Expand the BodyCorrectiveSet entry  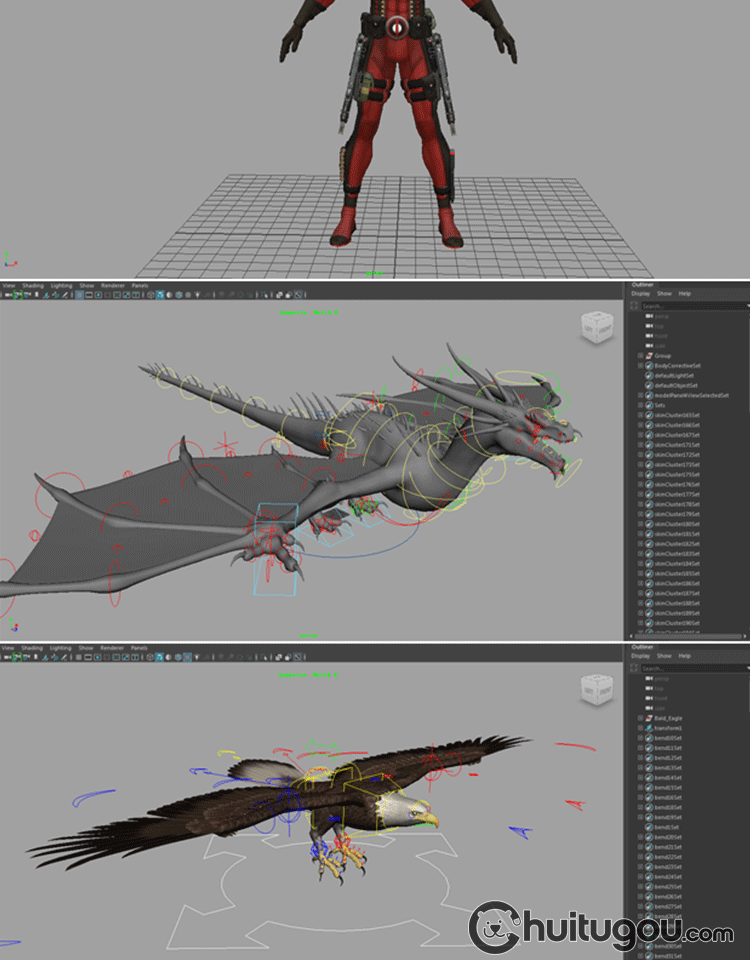[640, 366]
